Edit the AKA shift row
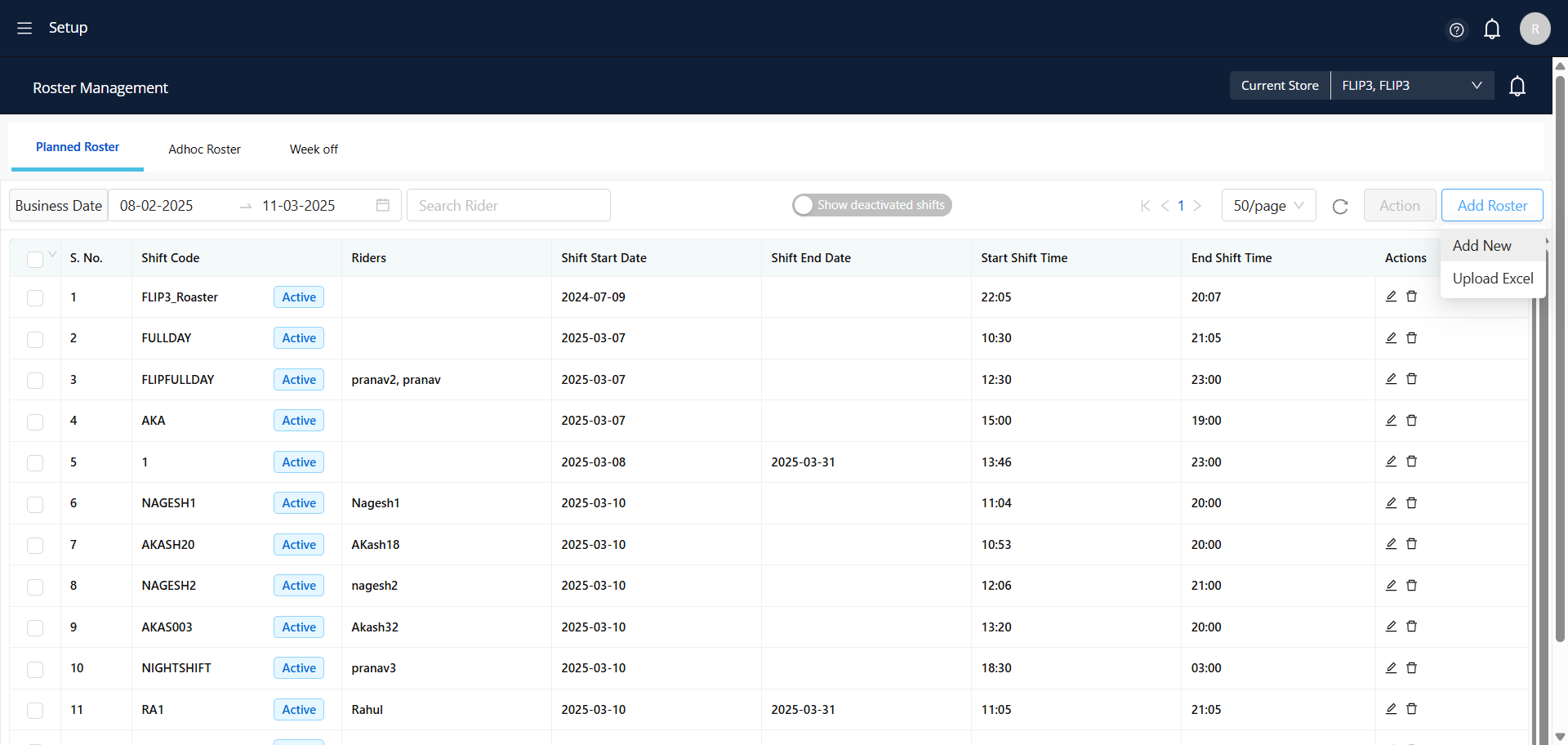 (x=1391, y=420)
